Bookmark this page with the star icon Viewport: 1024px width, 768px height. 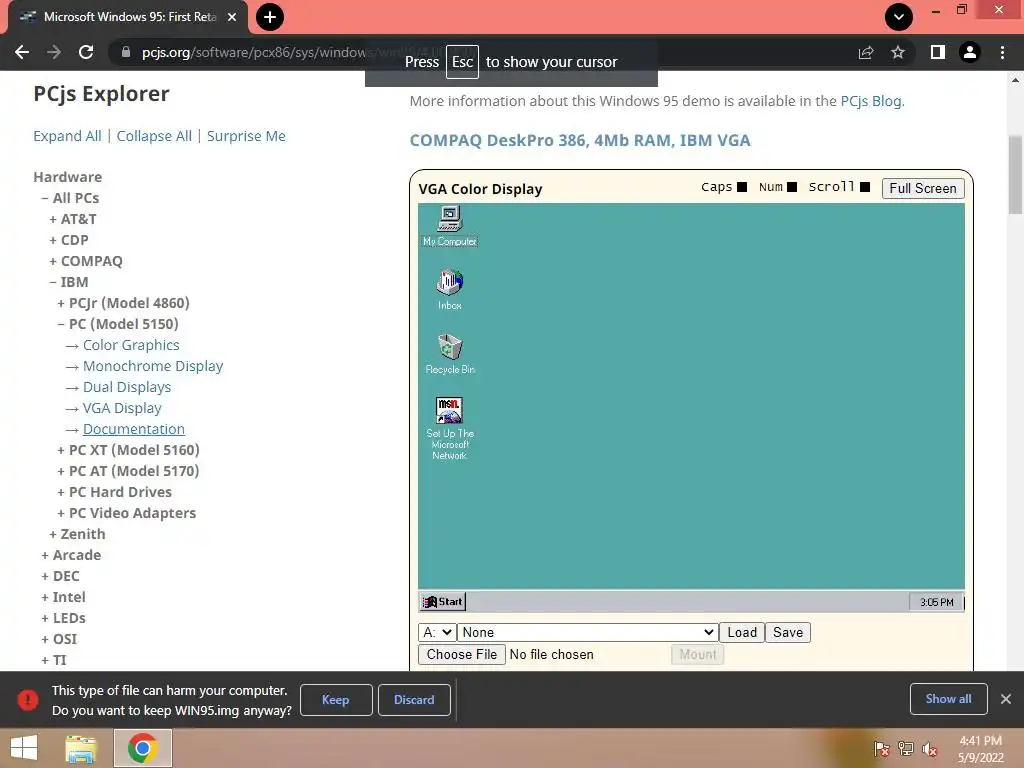[898, 52]
